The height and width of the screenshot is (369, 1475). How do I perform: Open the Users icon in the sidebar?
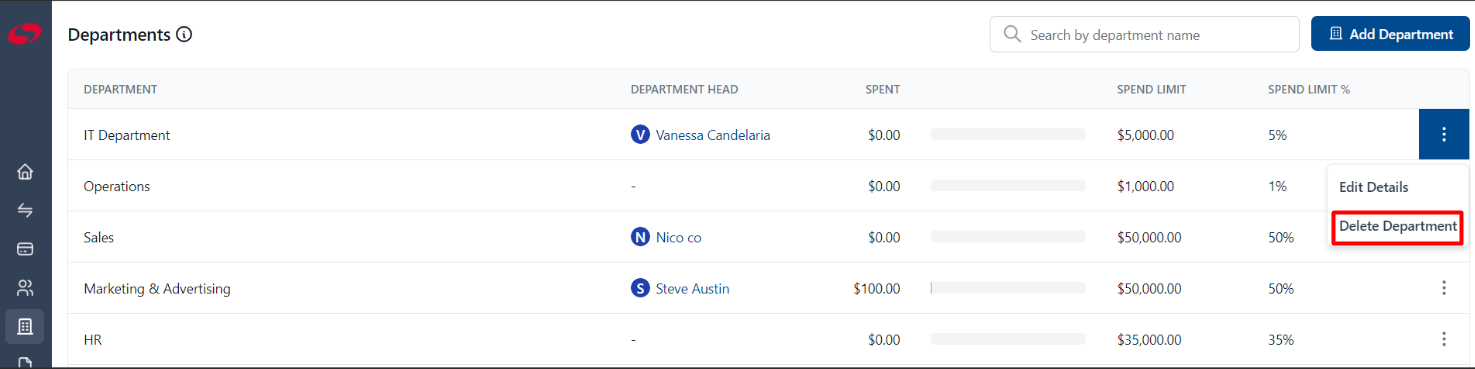pos(26,288)
